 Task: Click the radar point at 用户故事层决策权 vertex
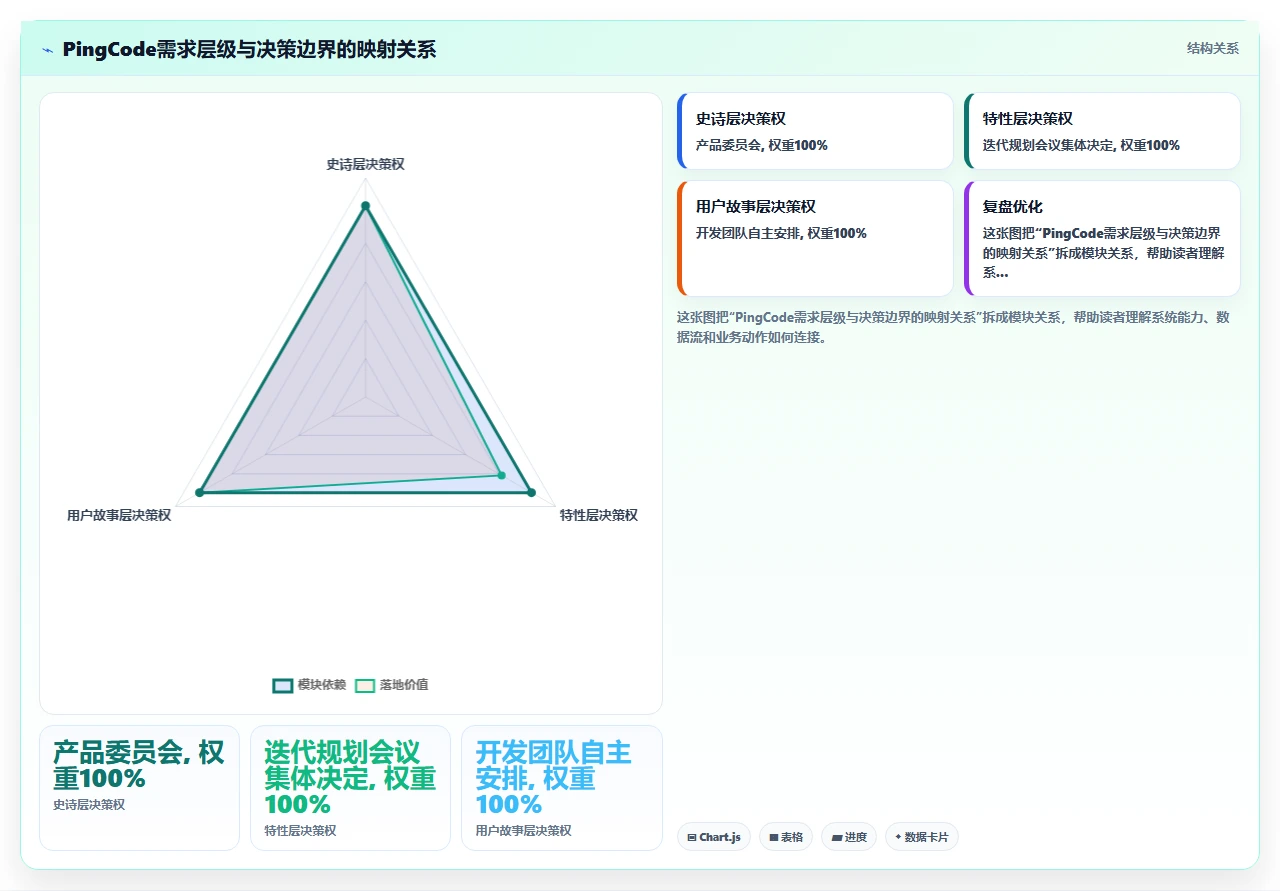coord(200,492)
